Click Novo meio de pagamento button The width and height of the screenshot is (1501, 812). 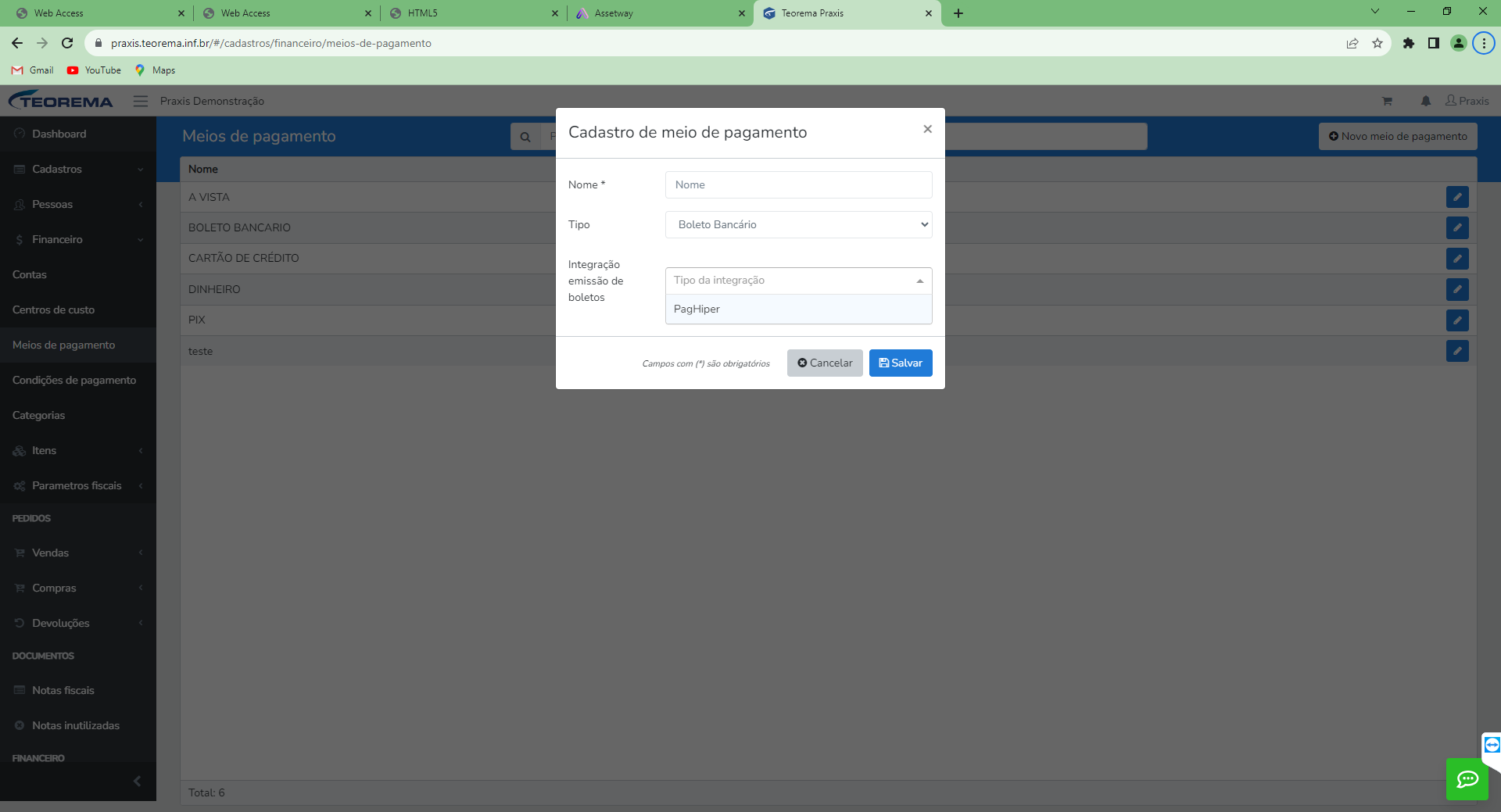click(1398, 136)
